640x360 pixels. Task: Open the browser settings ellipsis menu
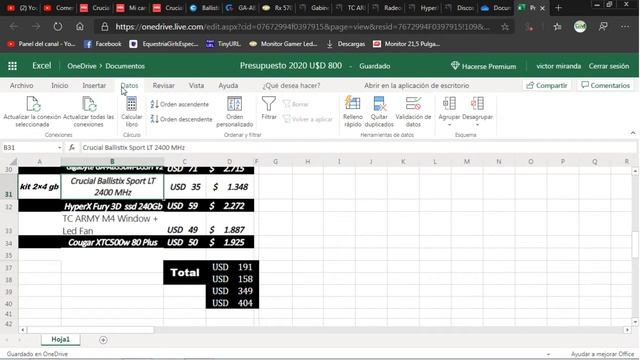(x=625, y=27)
